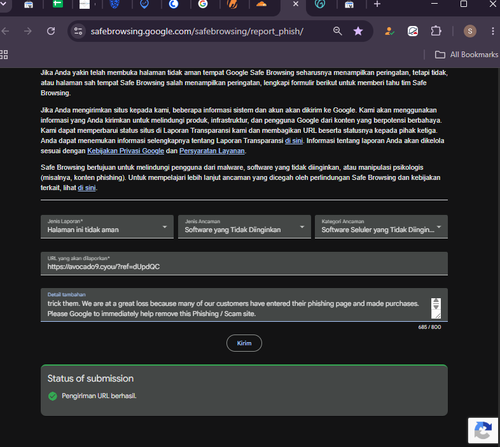This screenshot has height=447, width=500.
Task: Open Chrome three-dot menu
Action: click(x=493, y=31)
